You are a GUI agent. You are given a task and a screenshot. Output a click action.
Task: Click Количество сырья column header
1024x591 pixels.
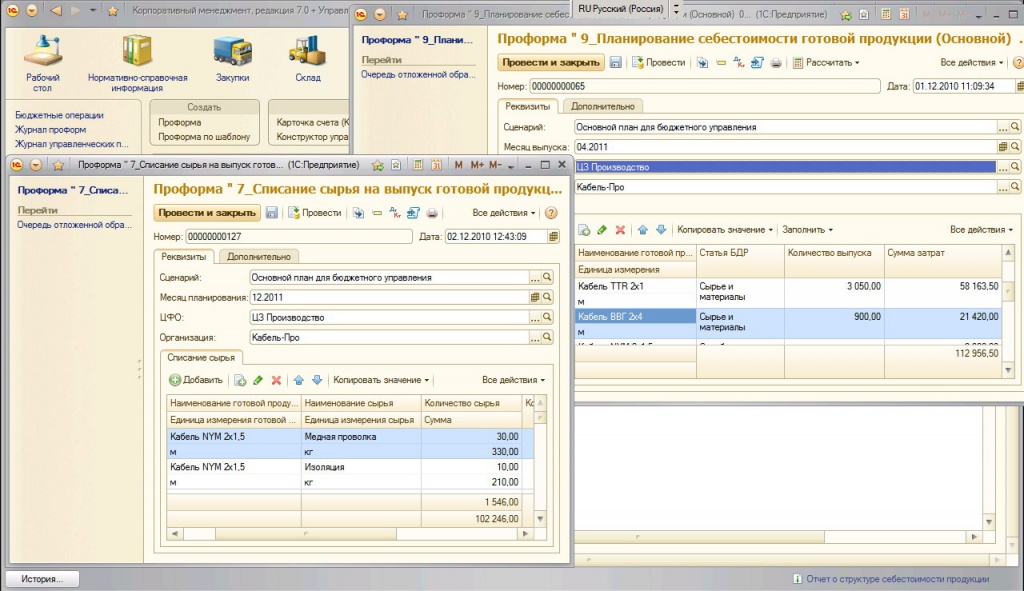point(472,403)
